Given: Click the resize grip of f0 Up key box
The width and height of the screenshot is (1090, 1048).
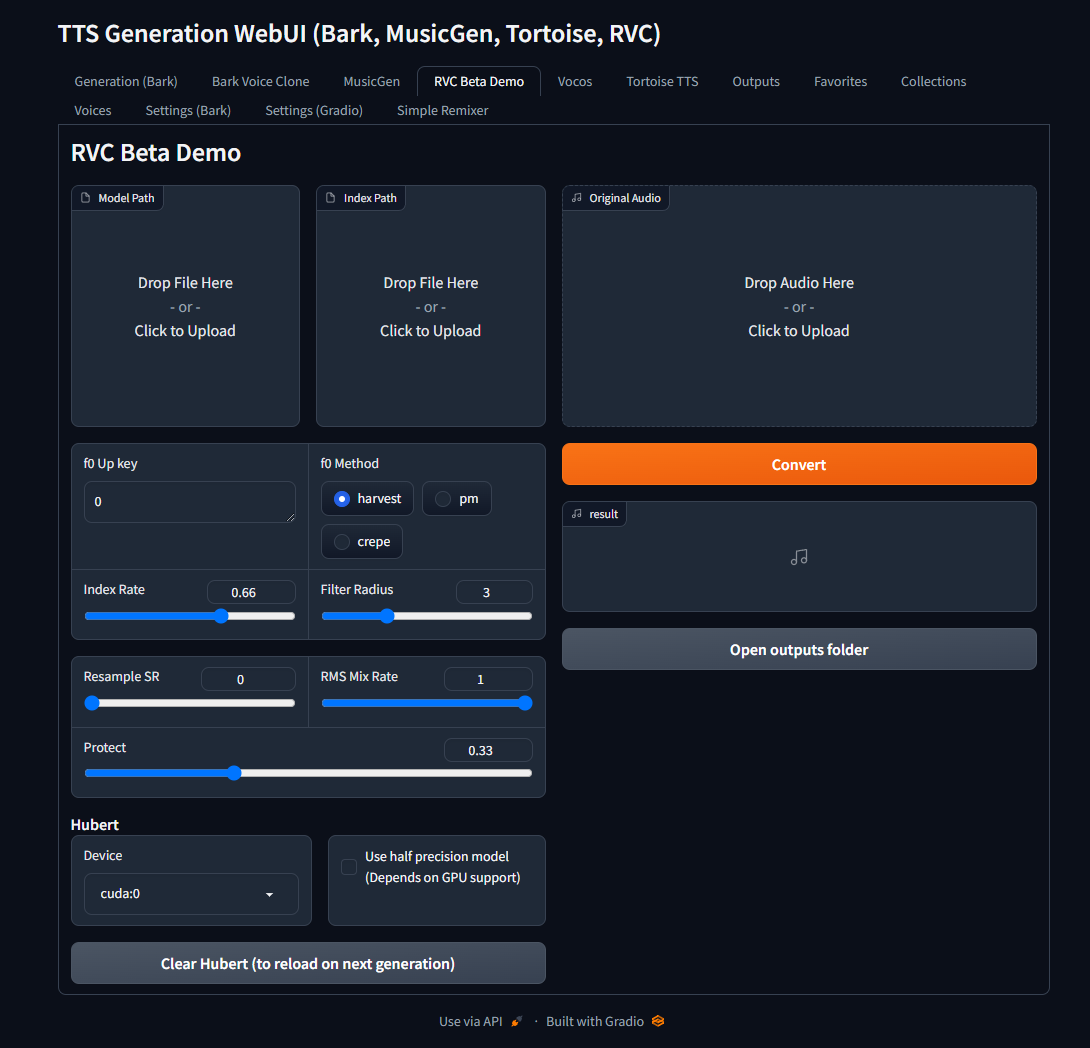Looking at the screenshot, I should [x=291, y=517].
